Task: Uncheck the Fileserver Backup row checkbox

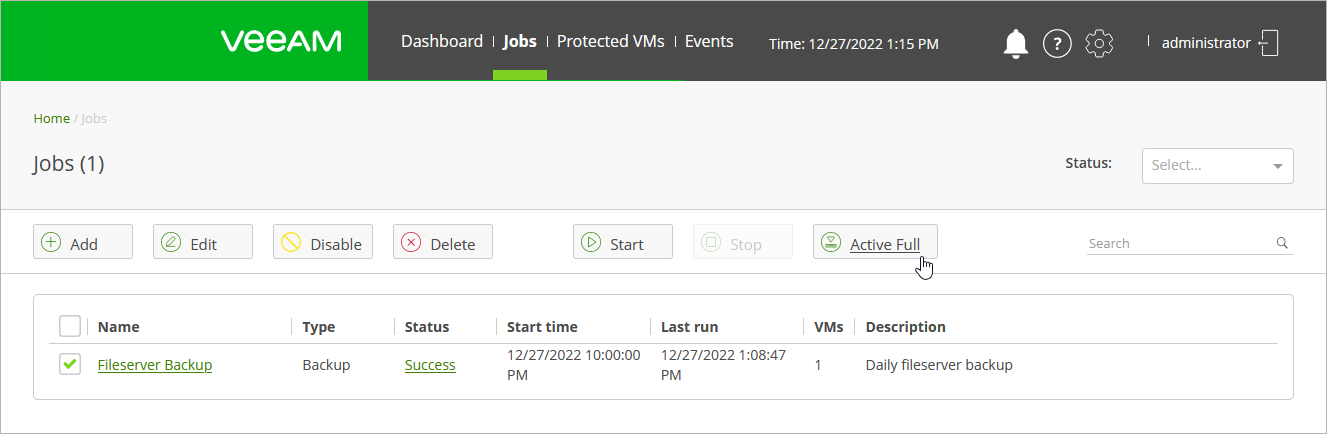Action: tap(70, 365)
